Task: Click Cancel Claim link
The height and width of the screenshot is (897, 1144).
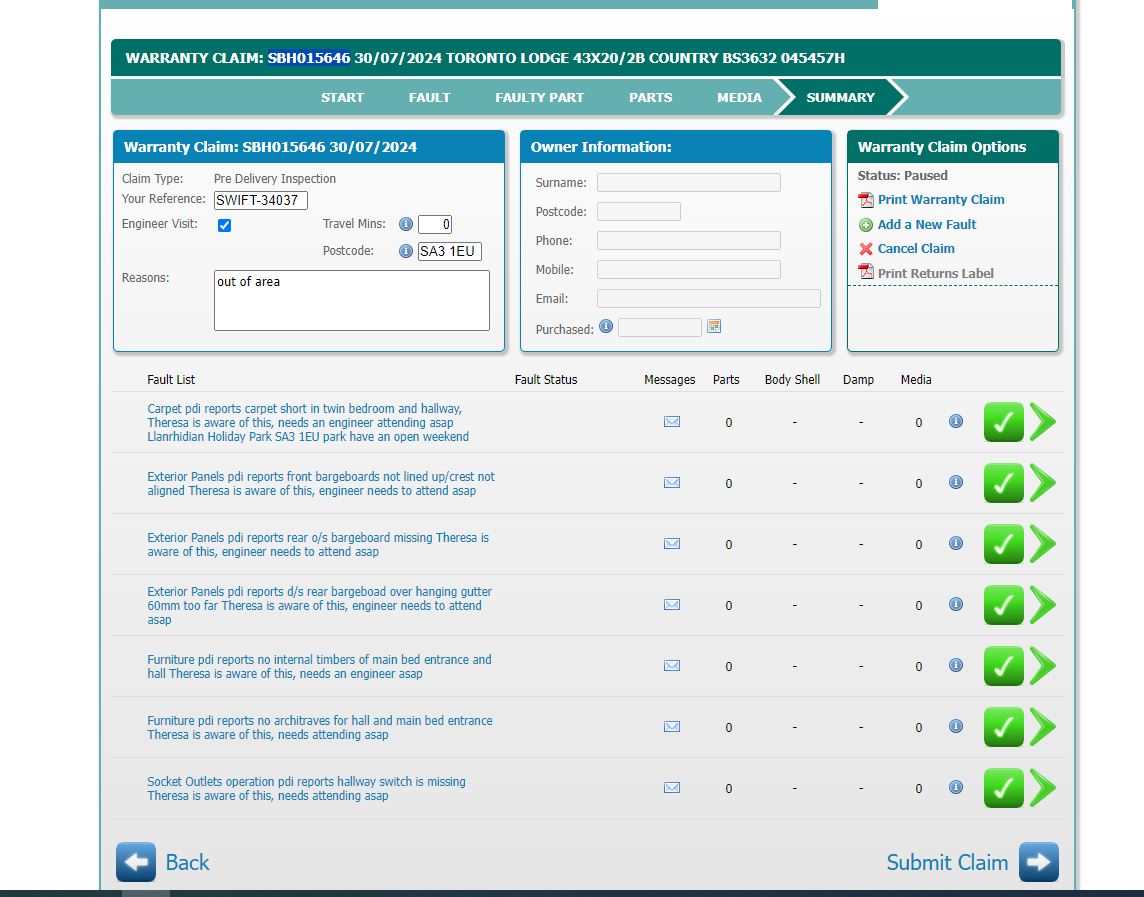Action: click(915, 249)
